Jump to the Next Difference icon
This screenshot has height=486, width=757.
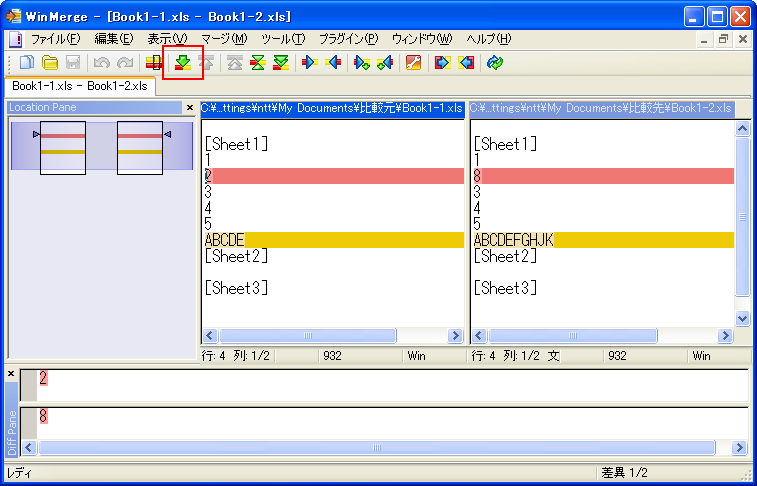click(183, 63)
